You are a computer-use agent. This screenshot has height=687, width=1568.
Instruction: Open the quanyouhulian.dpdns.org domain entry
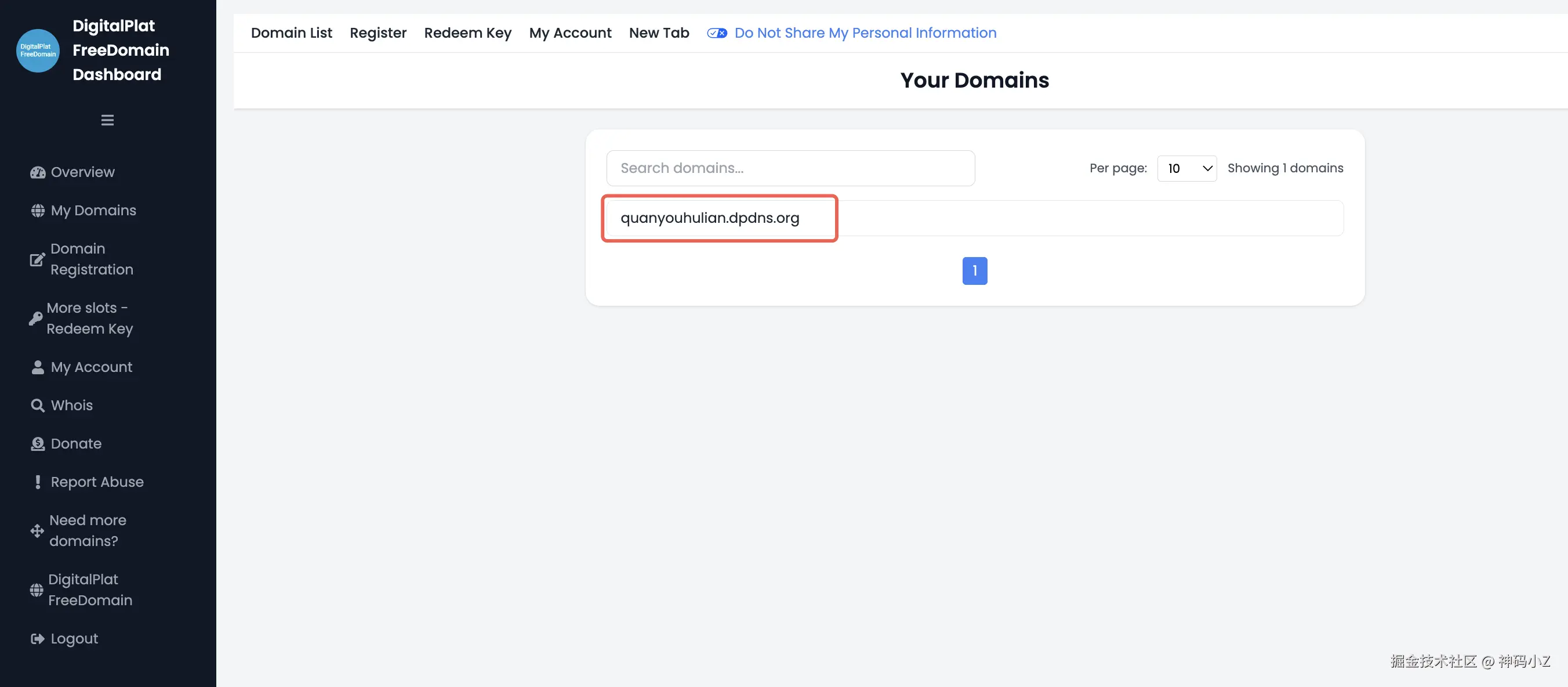(x=710, y=218)
